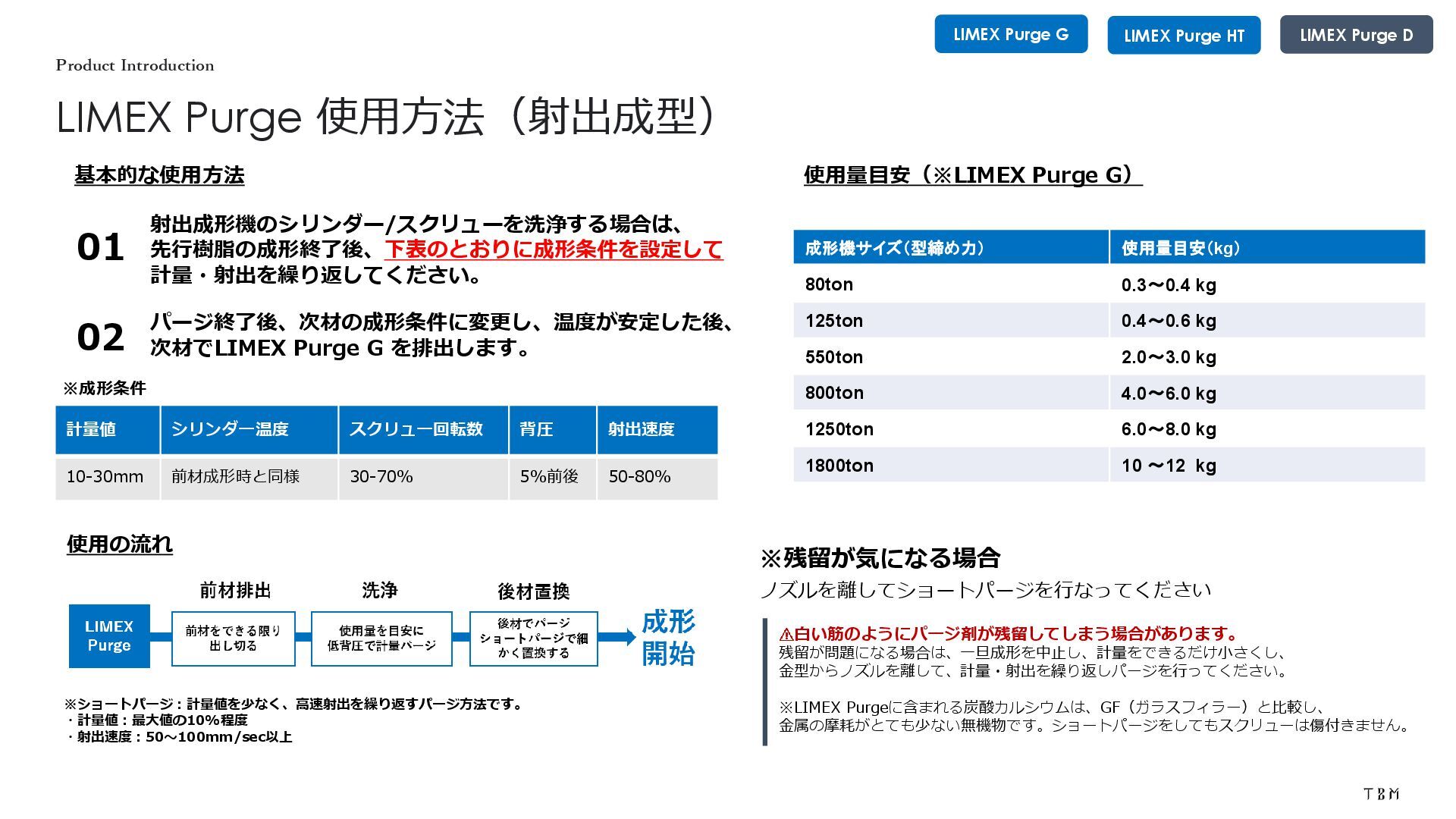The height and width of the screenshot is (819, 1456).
Task: Click the 80ton row label
Action: 829,284
